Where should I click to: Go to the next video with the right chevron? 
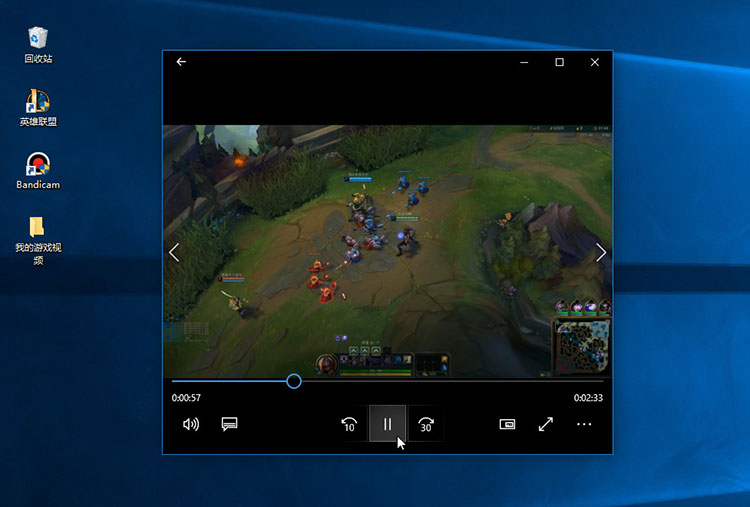click(x=601, y=253)
